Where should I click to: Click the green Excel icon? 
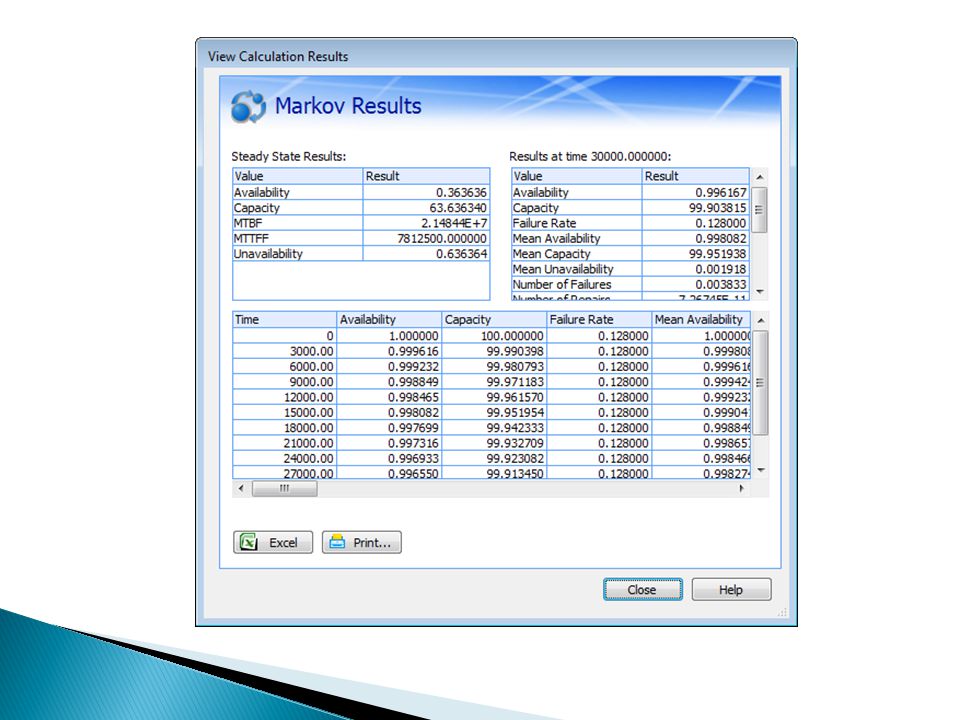[249, 542]
